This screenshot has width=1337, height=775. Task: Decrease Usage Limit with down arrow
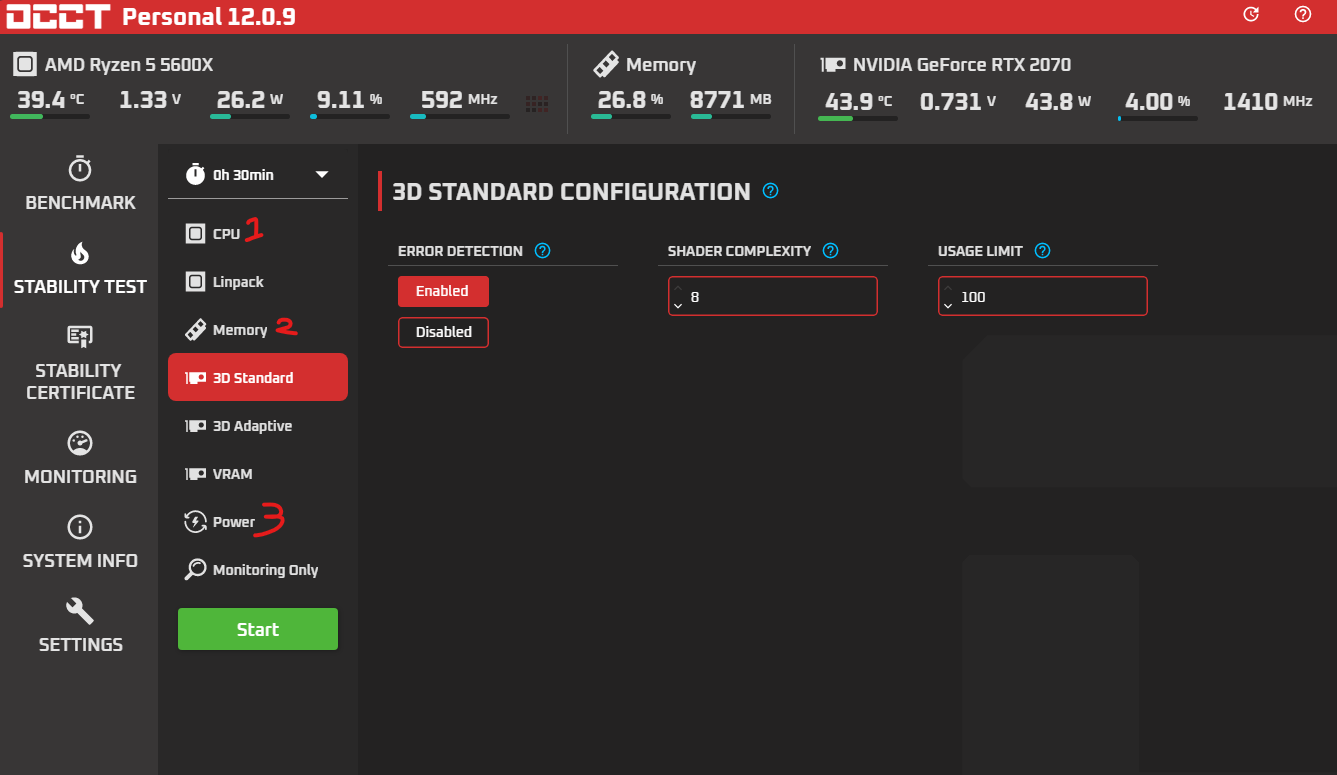(949, 305)
